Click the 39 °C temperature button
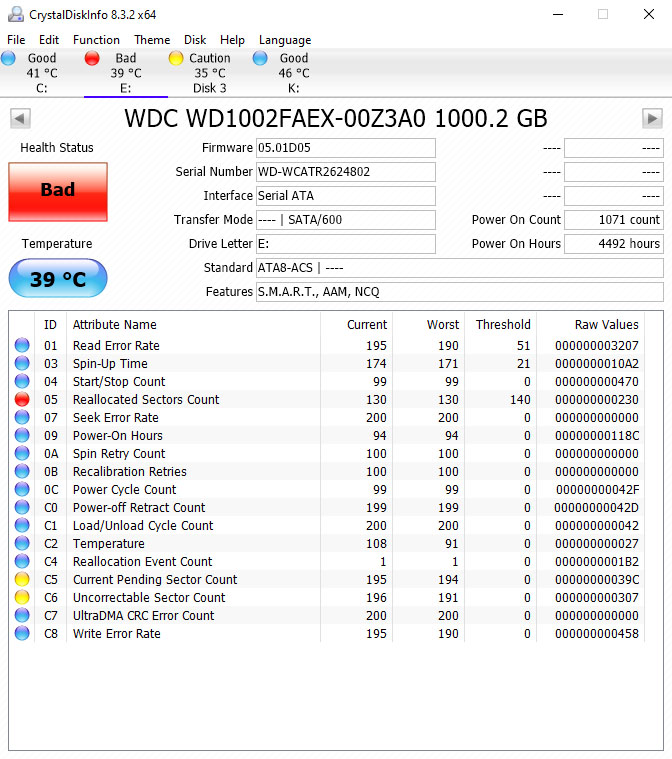Screen dimensions: 672x759 58,278
